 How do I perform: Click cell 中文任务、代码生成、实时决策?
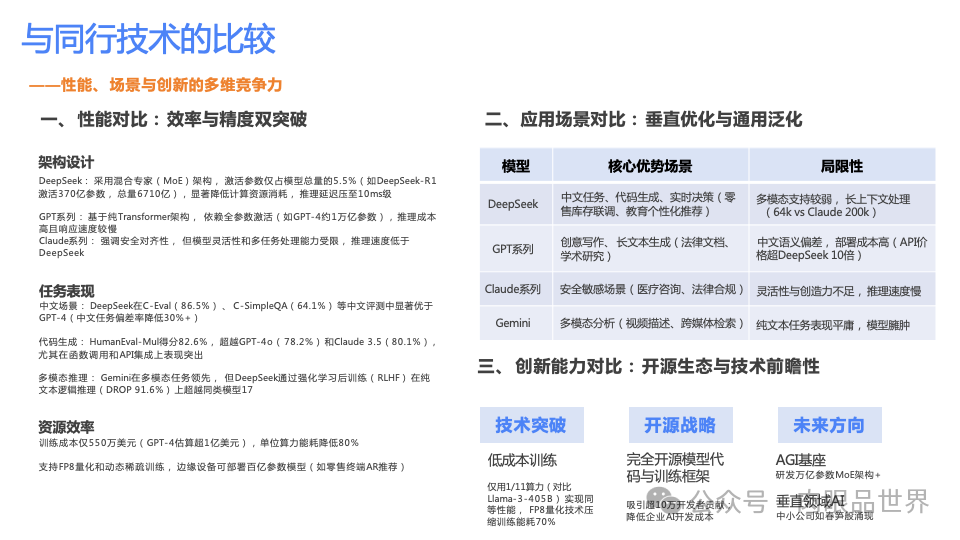tap(648, 204)
